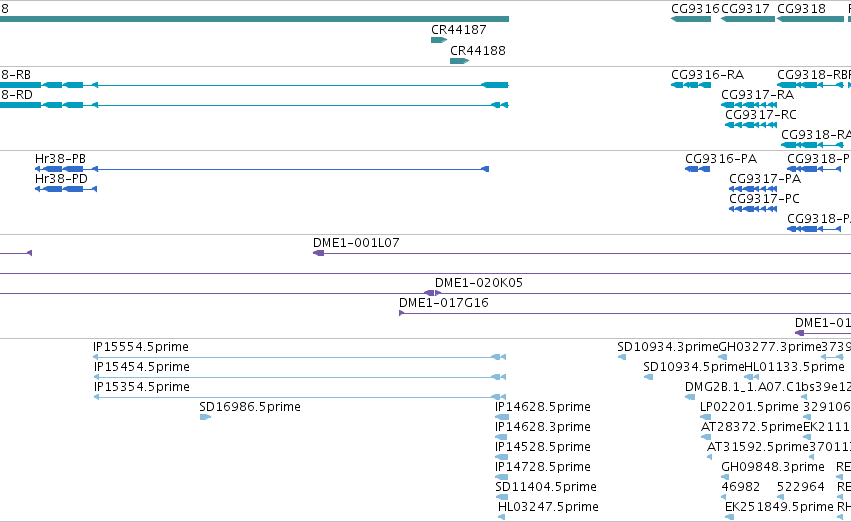The width and height of the screenshot is (851, 522).
Task: Click the CG9318 gene label
Action: 801,9
